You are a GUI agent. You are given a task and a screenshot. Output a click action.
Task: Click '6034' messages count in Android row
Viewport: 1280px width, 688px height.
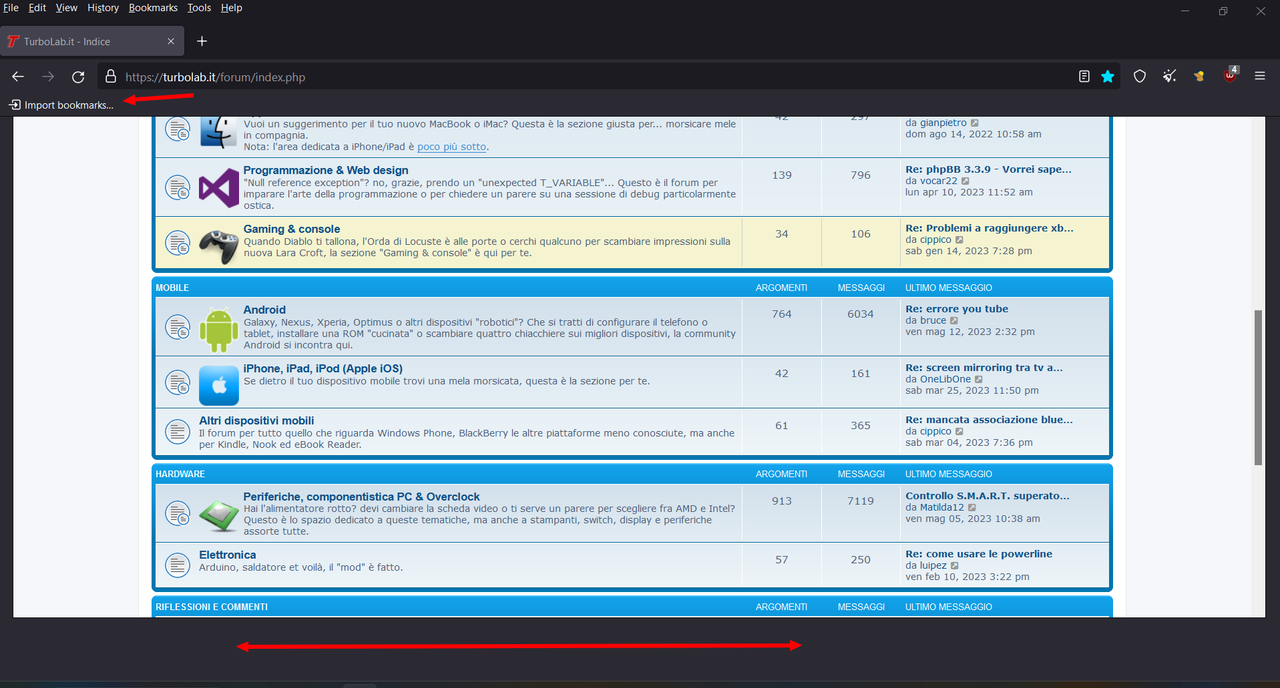pos(860,314)
